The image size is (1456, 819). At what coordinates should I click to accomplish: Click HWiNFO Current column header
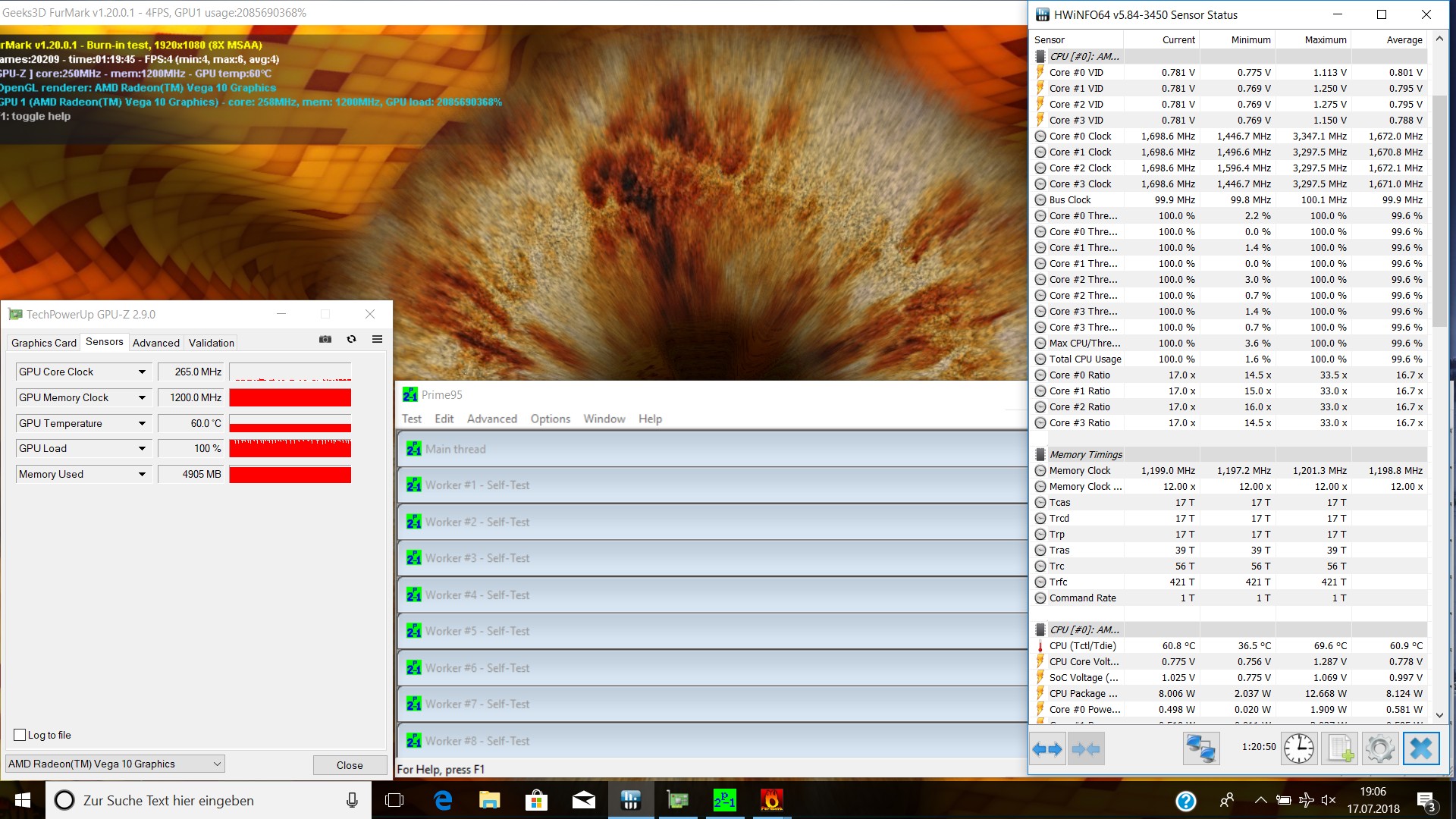[x=1161, y=39]
